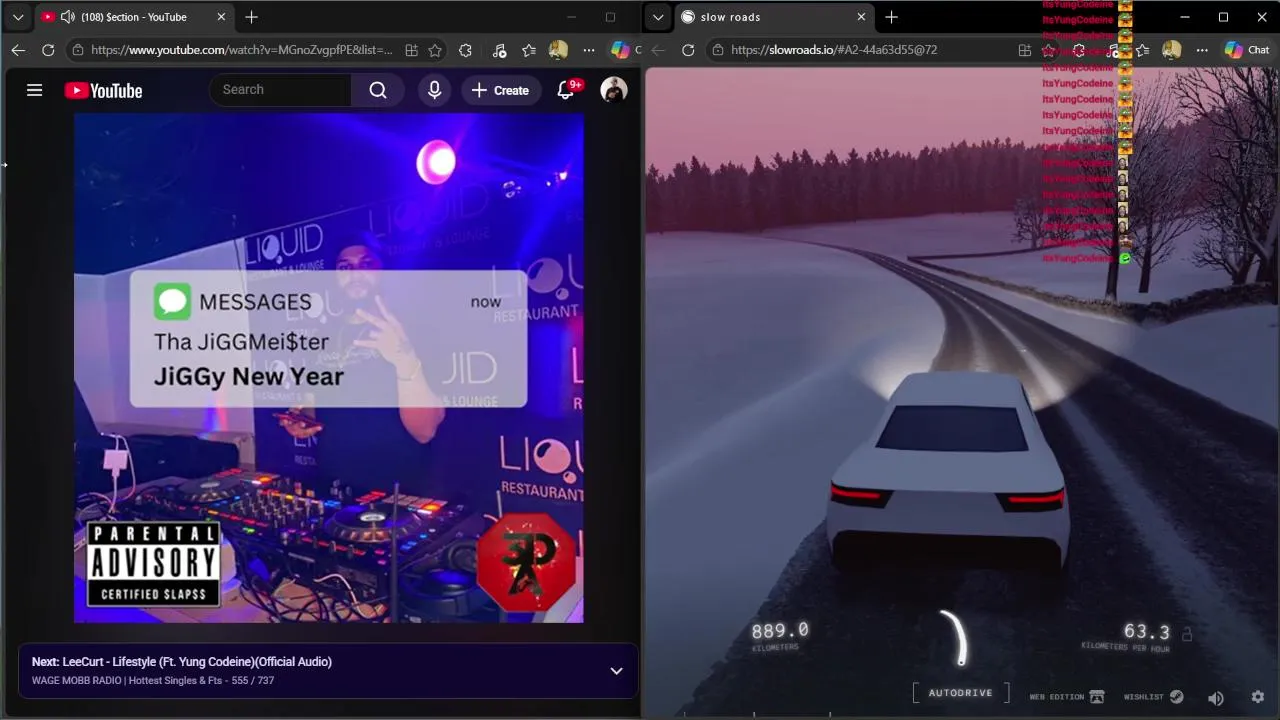
Task: Expand the Next up playlist panel chevron
Action: tap(616, 671)
